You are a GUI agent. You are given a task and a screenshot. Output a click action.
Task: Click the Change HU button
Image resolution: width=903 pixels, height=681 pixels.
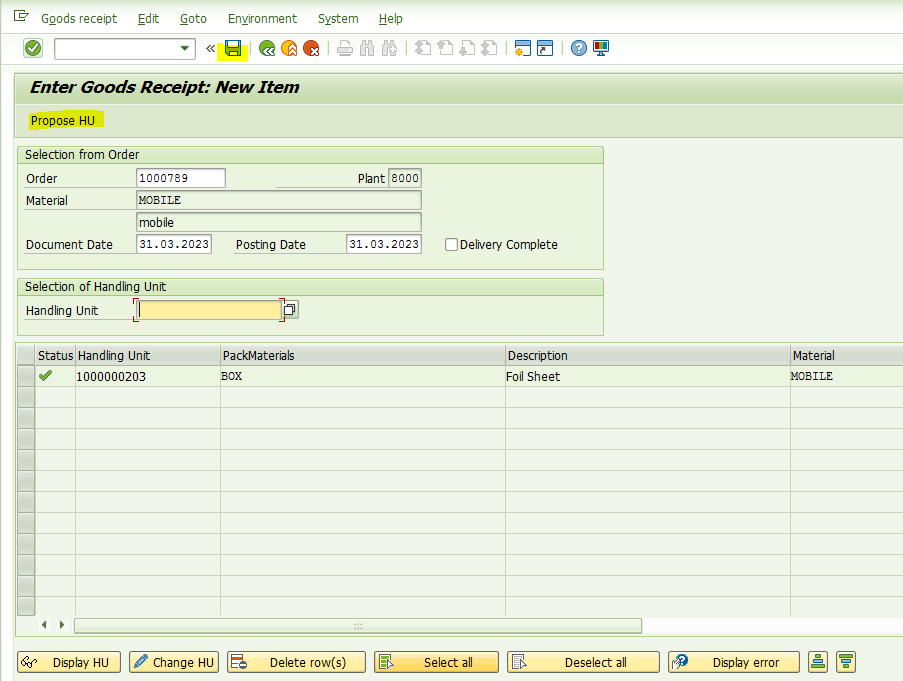point(173,662)
